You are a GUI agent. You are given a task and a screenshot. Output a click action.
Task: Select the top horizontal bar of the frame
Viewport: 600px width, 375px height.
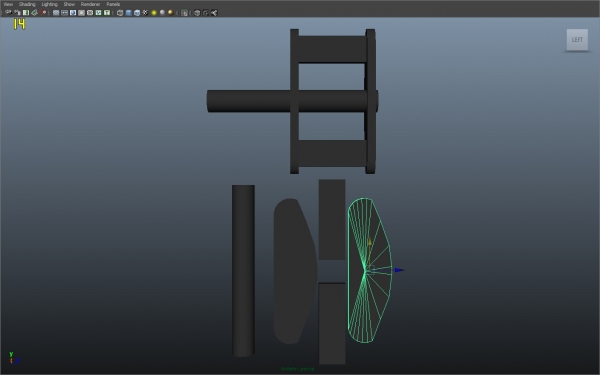point(332,49)
